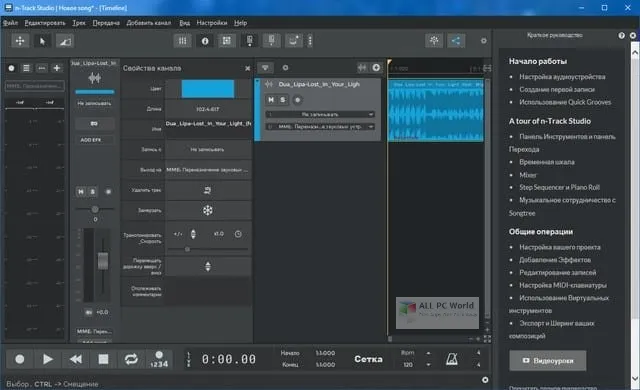Click the small gear icon at toolbar's right end
The height and width of the screenshot is (390, 640).
484,41
